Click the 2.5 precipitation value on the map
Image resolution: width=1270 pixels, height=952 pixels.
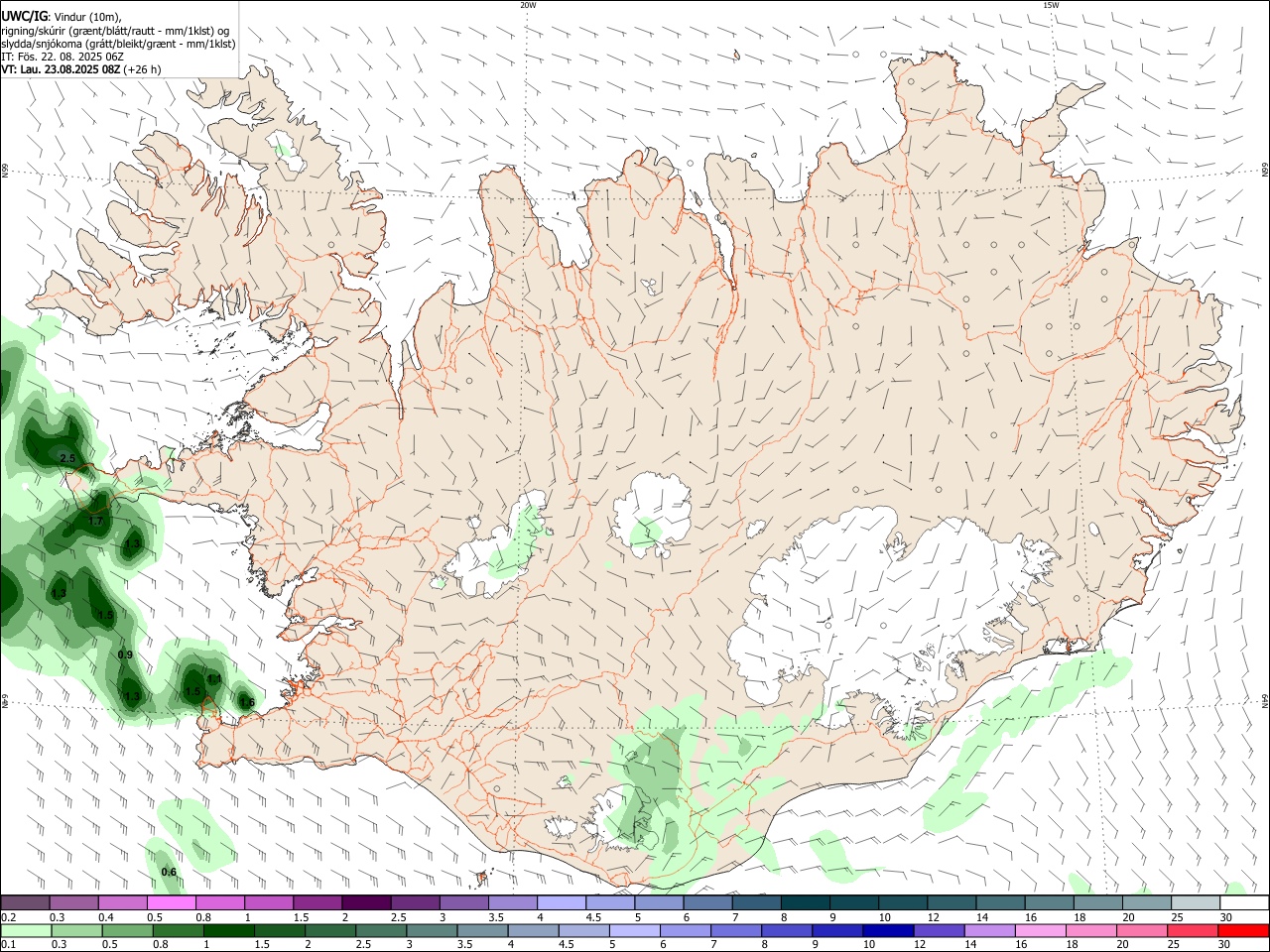pos(67,458)
